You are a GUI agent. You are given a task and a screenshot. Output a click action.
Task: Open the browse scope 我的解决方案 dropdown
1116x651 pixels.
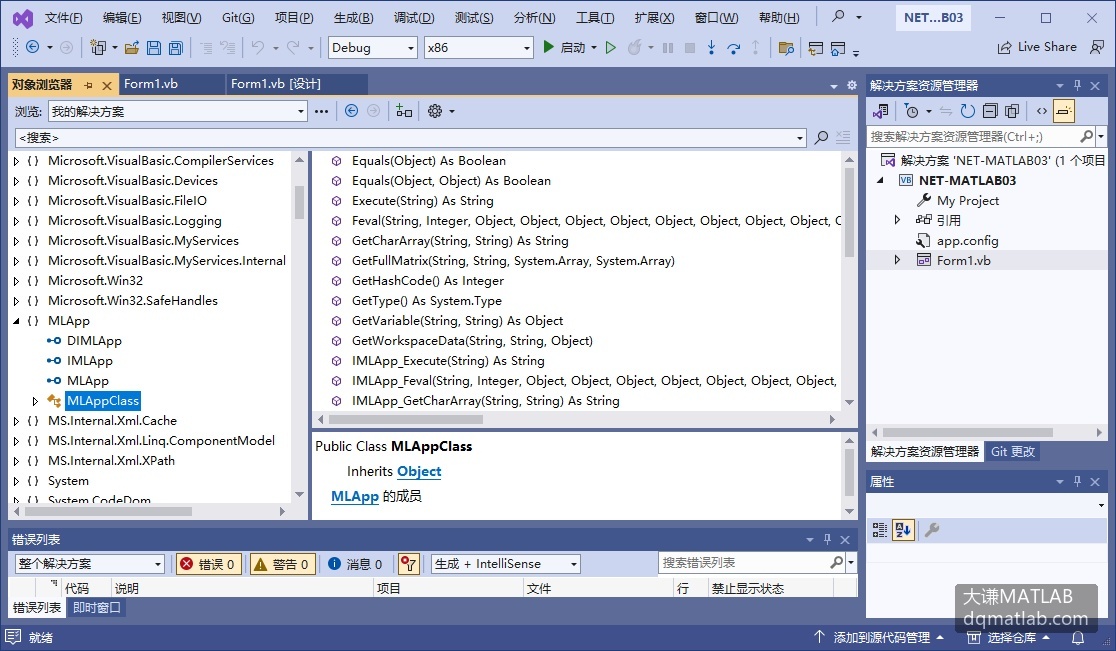point(178,111)
